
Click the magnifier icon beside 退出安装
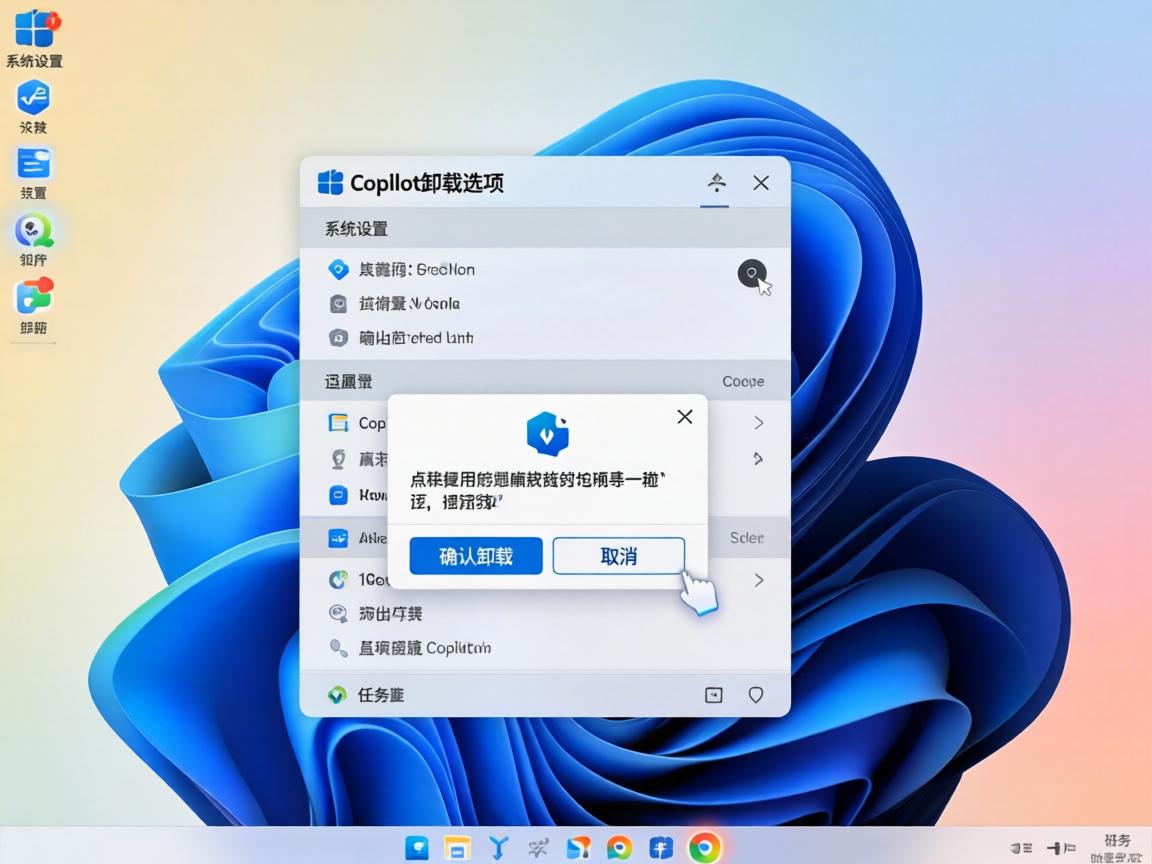(x=338, y=613)
